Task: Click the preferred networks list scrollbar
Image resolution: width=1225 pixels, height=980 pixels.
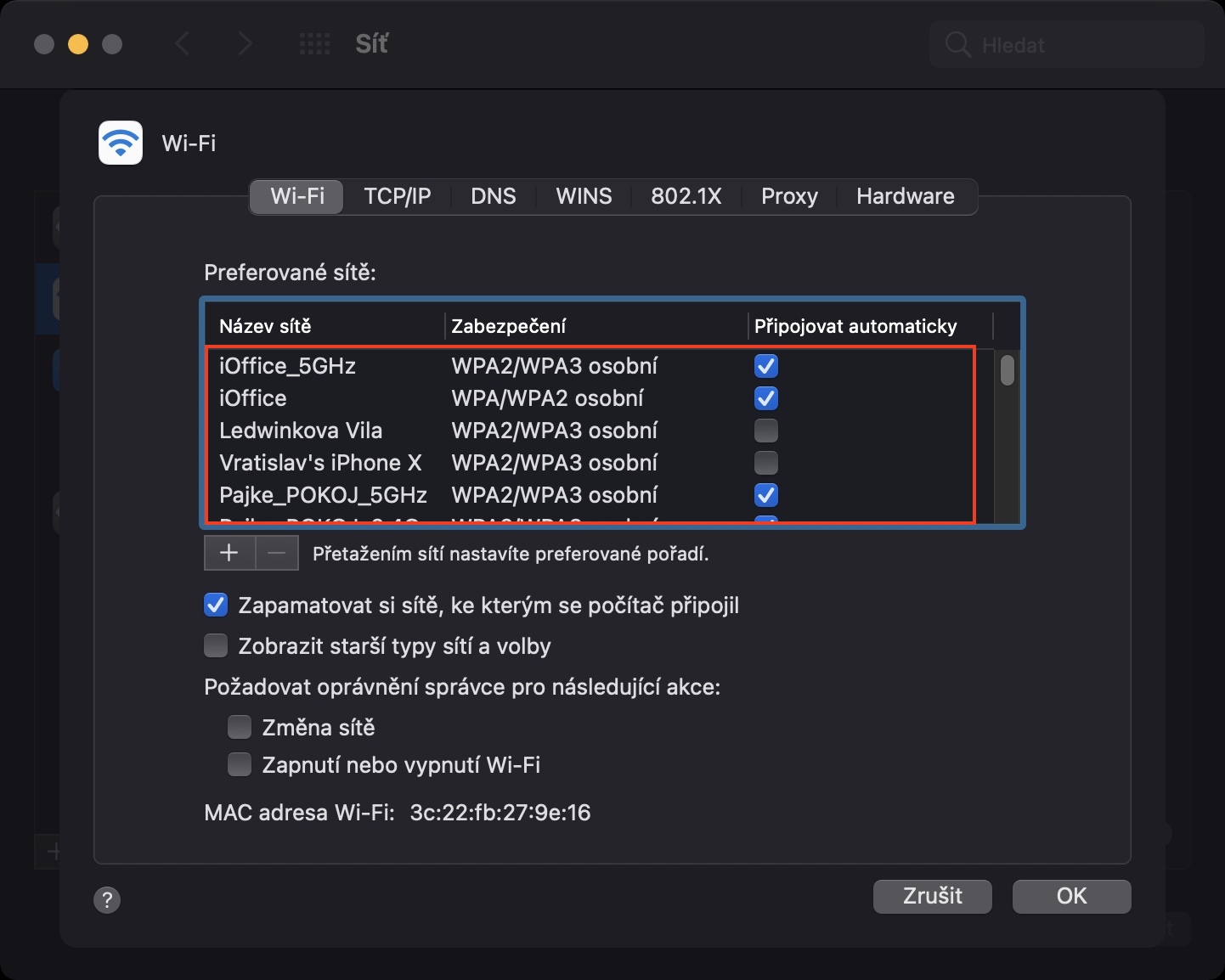Action: 1008,371
